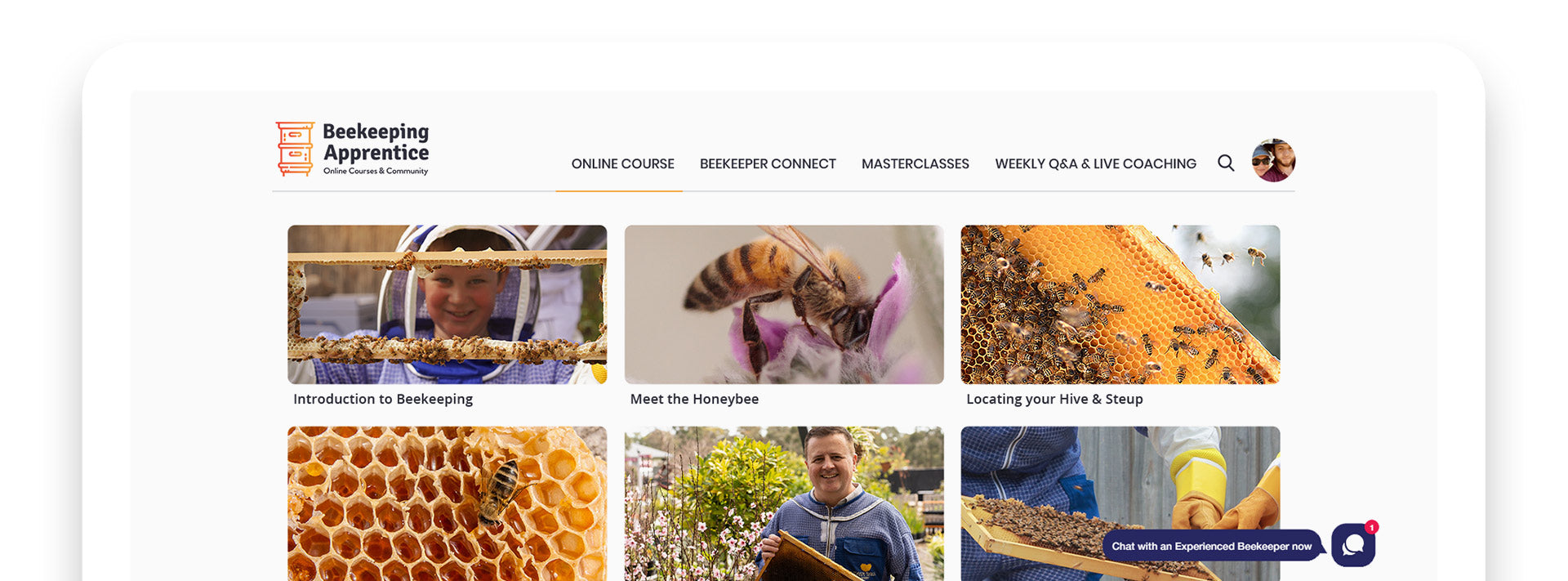Open Meet the Honeybee title link

tap(694, 399)
